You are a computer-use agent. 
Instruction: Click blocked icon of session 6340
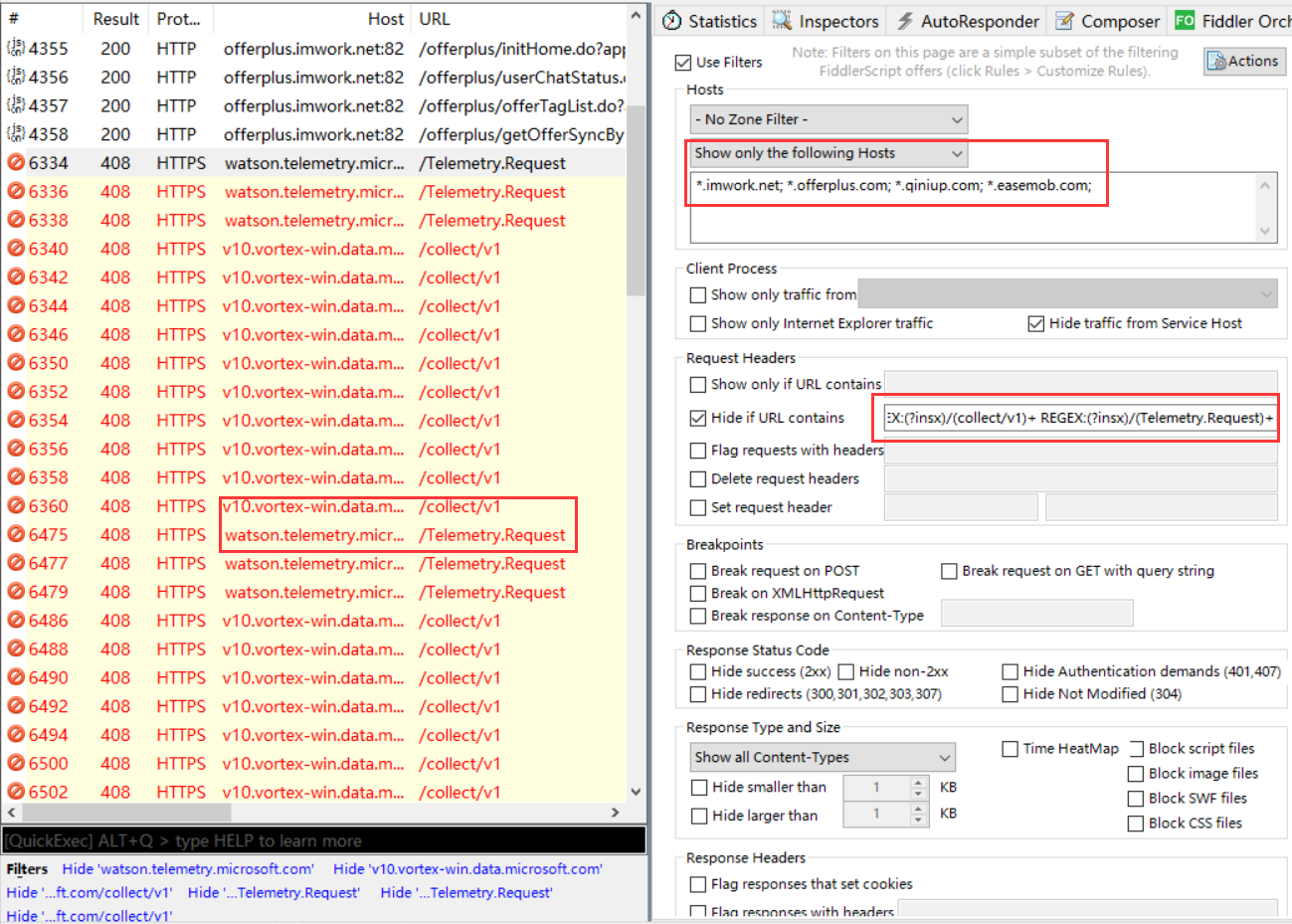pyautogui.click(x=16, y=249)
